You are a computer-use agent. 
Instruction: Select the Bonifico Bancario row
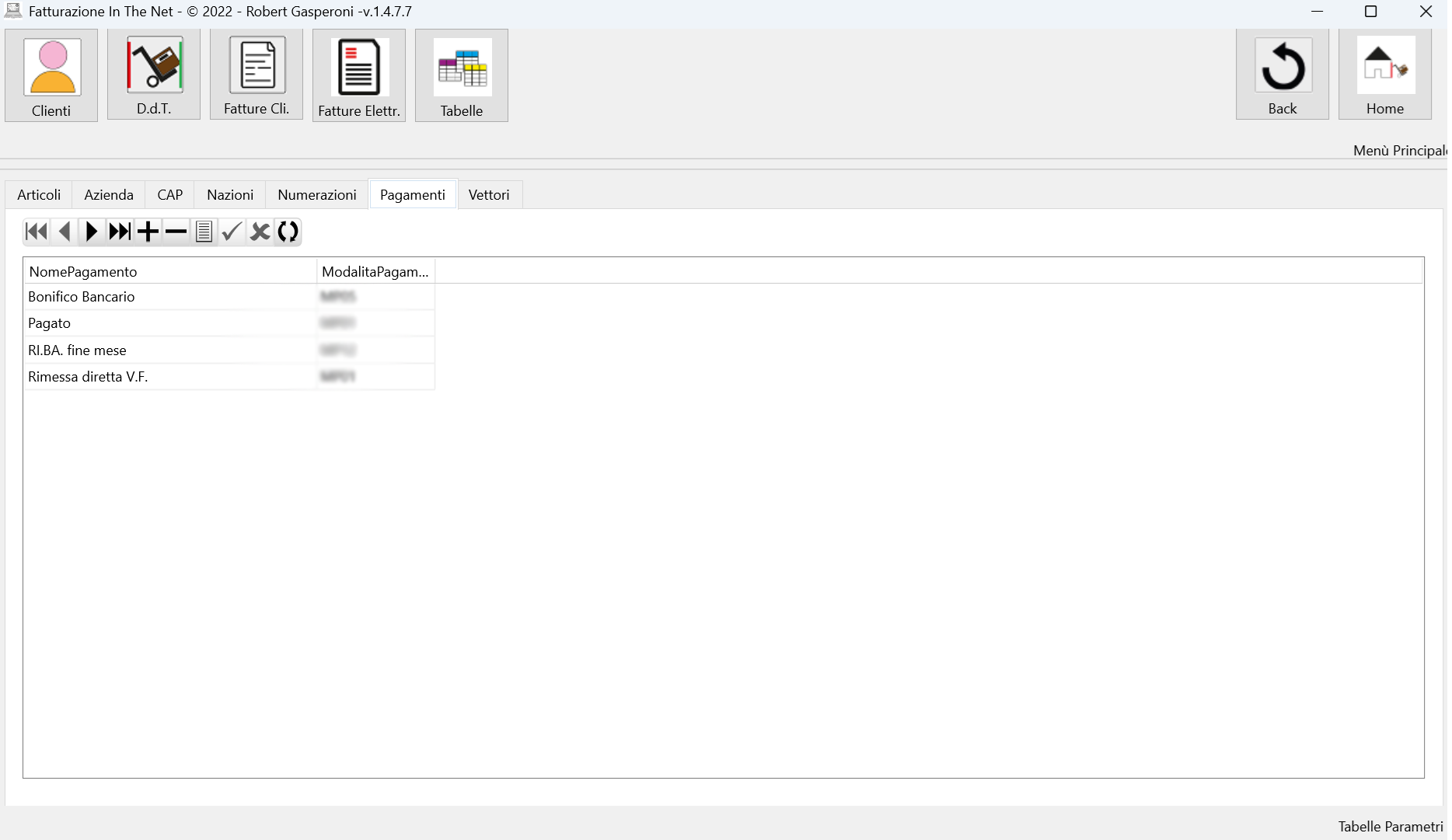(229, 297)
